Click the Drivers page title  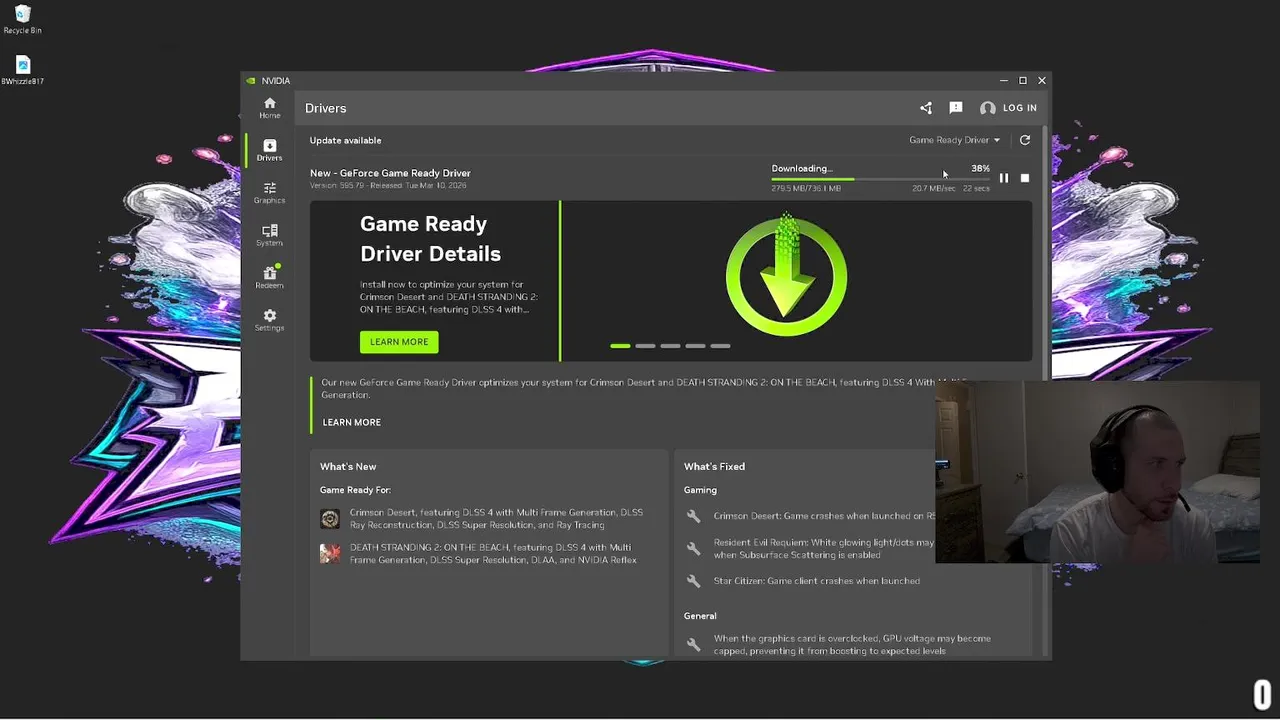[x=325, y=108]
